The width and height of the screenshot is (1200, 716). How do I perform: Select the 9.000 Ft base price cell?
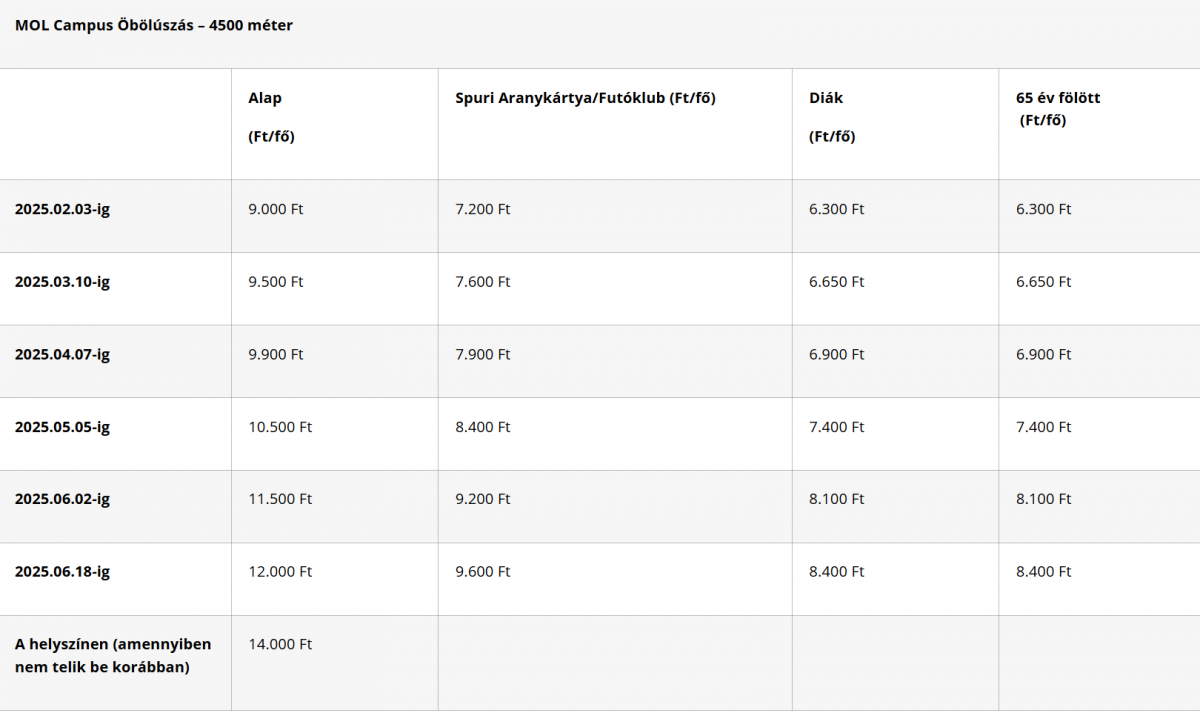click(x=276, y=209)
